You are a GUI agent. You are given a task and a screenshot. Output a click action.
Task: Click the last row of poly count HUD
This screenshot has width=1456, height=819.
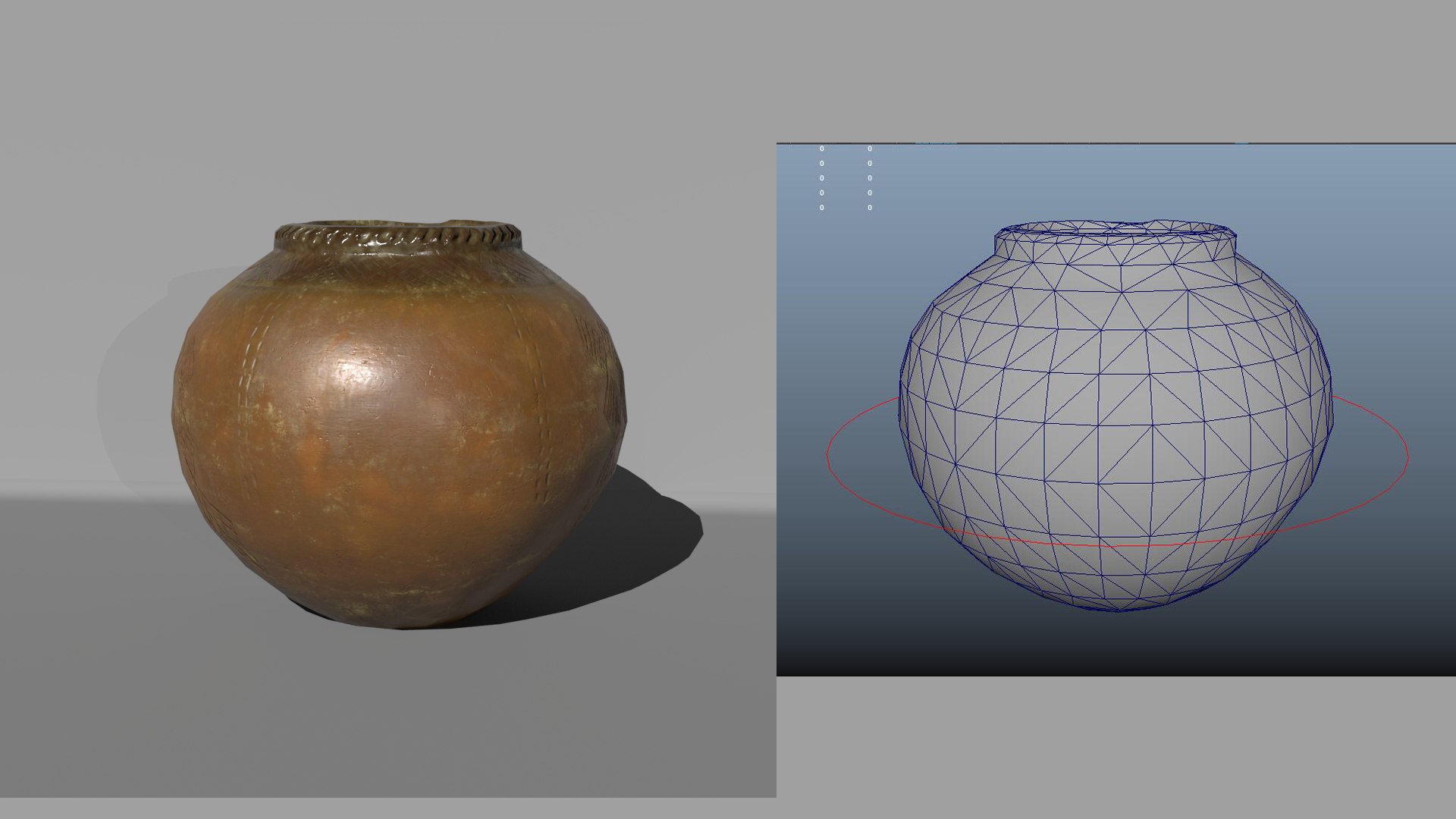click(821, 208)
